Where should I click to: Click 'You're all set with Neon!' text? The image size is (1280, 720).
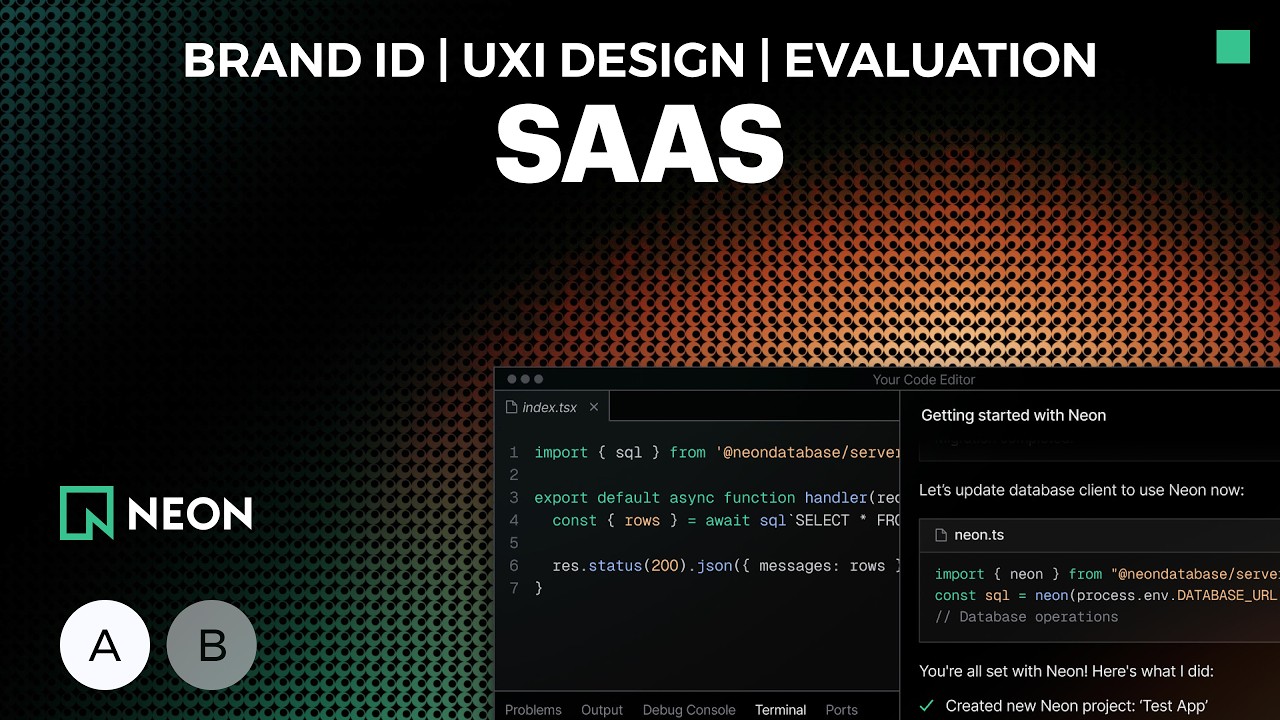1066,672
